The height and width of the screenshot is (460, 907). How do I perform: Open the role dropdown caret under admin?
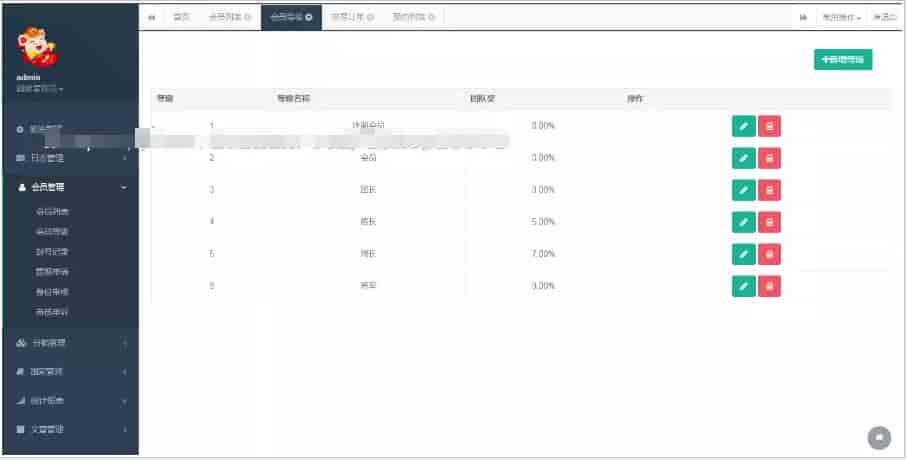click(61, 90)
